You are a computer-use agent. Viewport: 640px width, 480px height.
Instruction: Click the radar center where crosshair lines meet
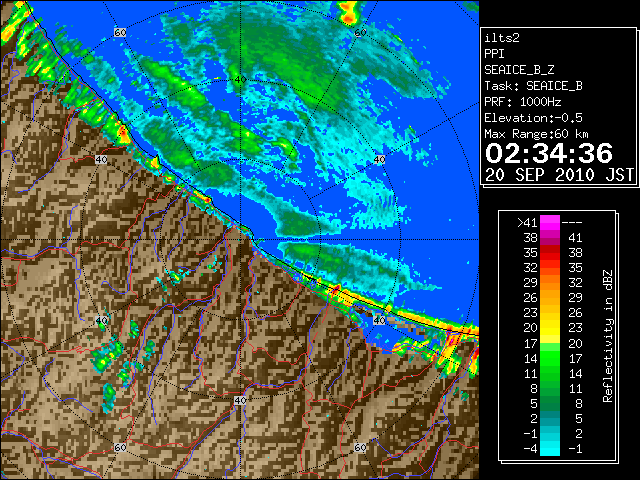pos(240,240)
